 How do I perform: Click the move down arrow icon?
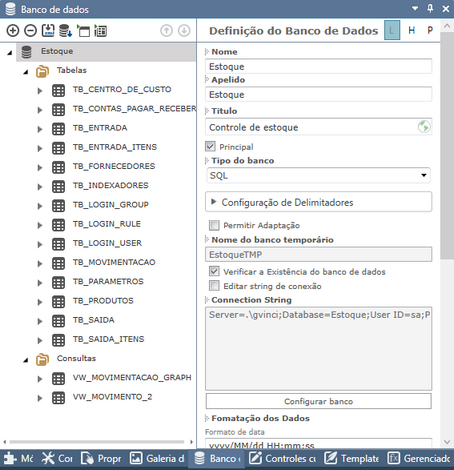click(184, 31)
